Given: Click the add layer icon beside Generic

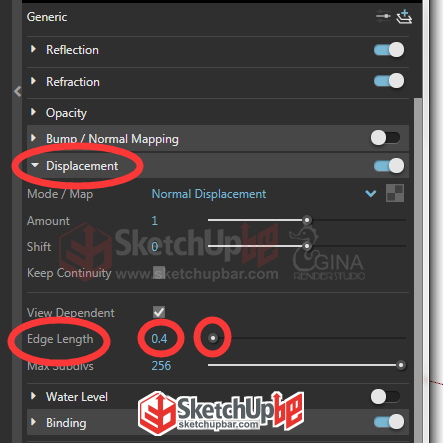Looking at the screenshot, I should [x=404, y=17].
